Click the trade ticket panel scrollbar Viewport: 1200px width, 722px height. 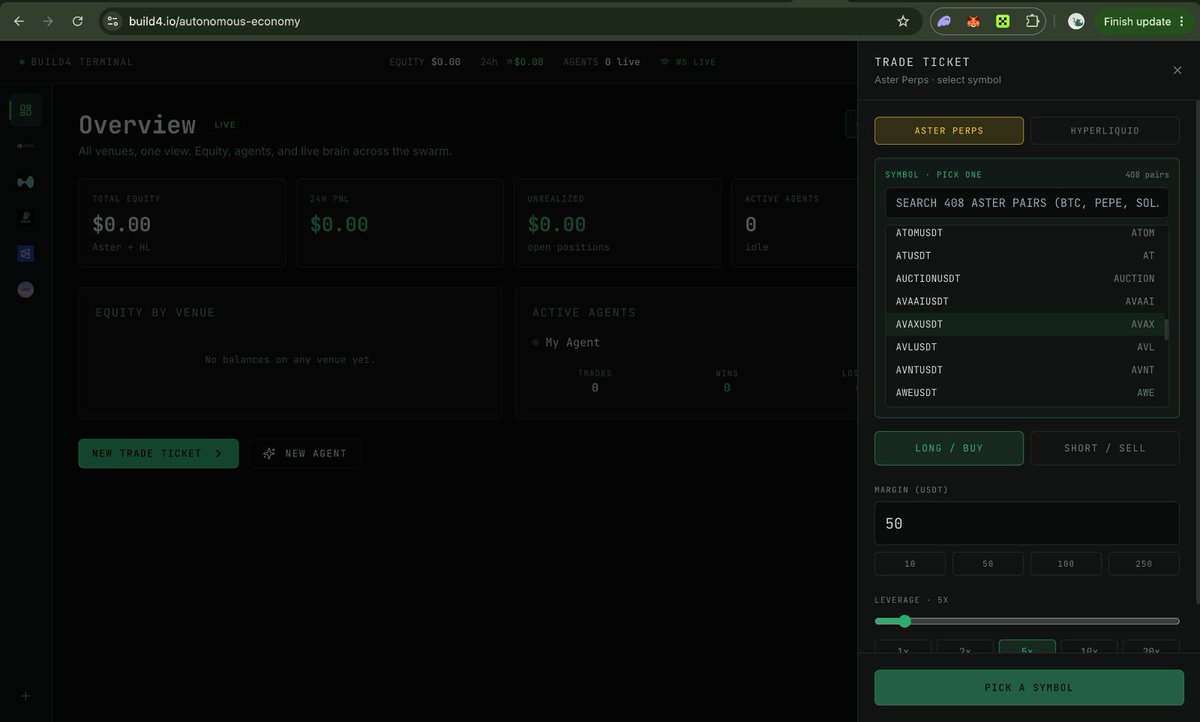tap(1196, 350)
